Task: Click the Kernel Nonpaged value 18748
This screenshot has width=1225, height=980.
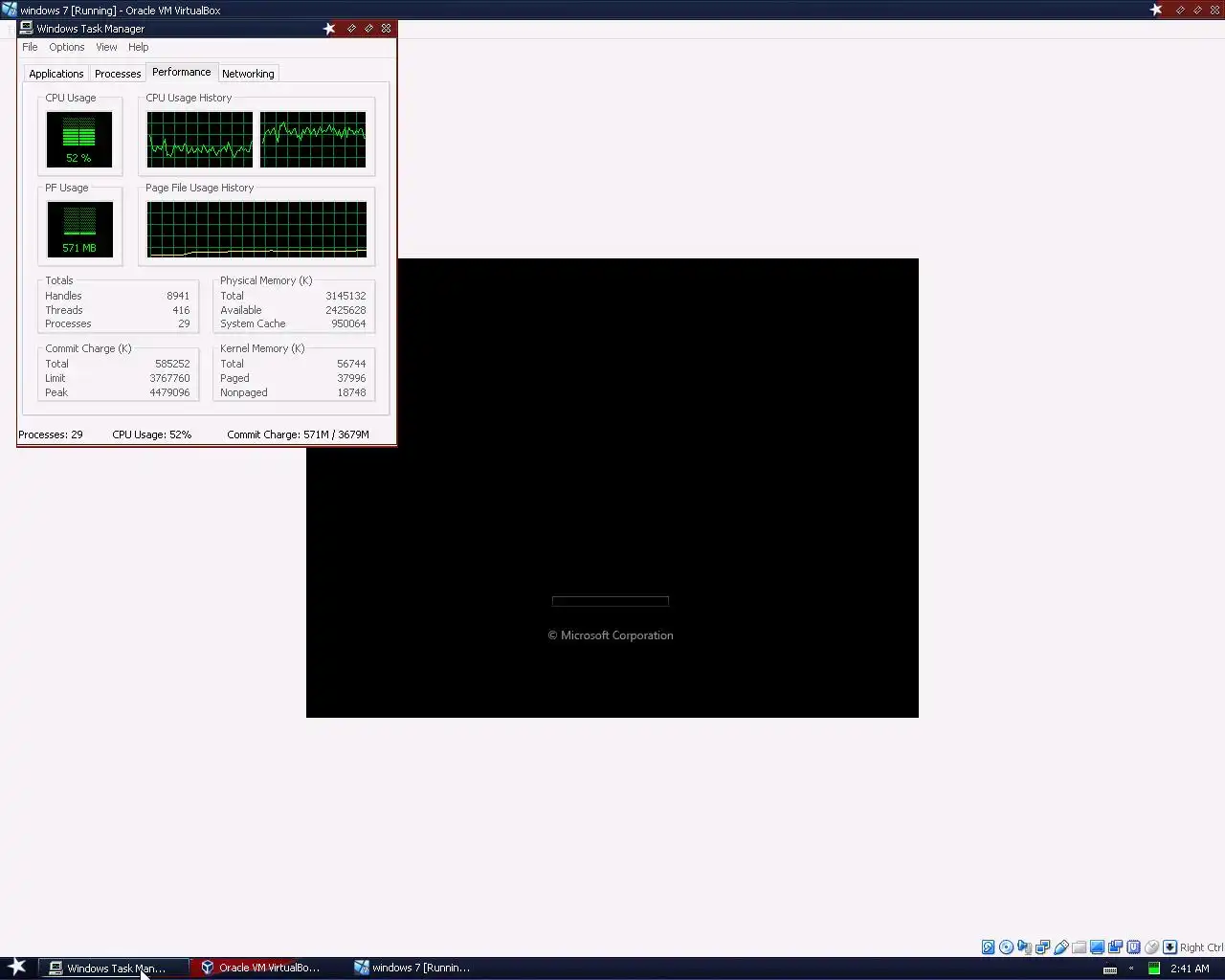Action: point(351,392)
